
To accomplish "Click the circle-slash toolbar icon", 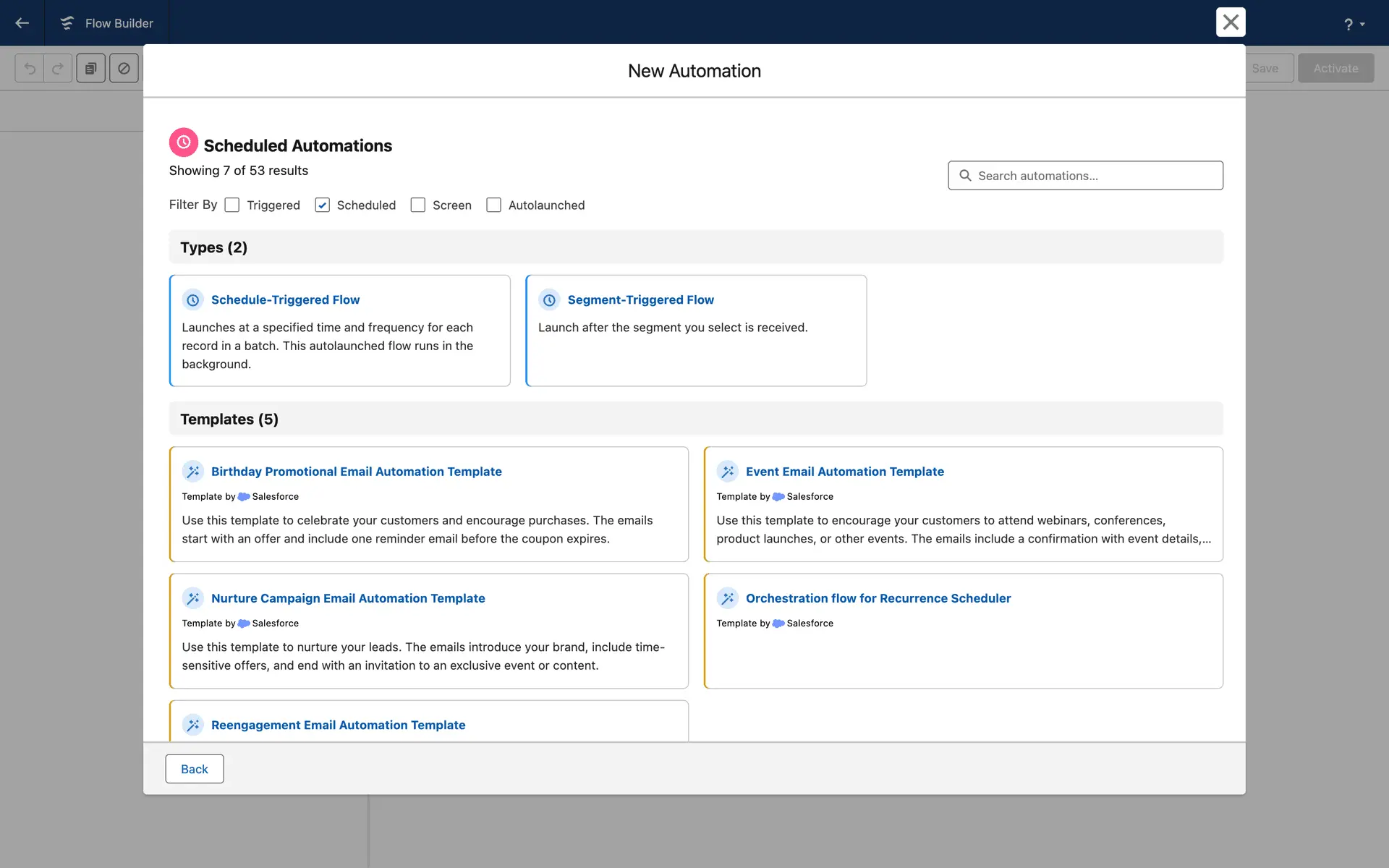I will [124, 69].
